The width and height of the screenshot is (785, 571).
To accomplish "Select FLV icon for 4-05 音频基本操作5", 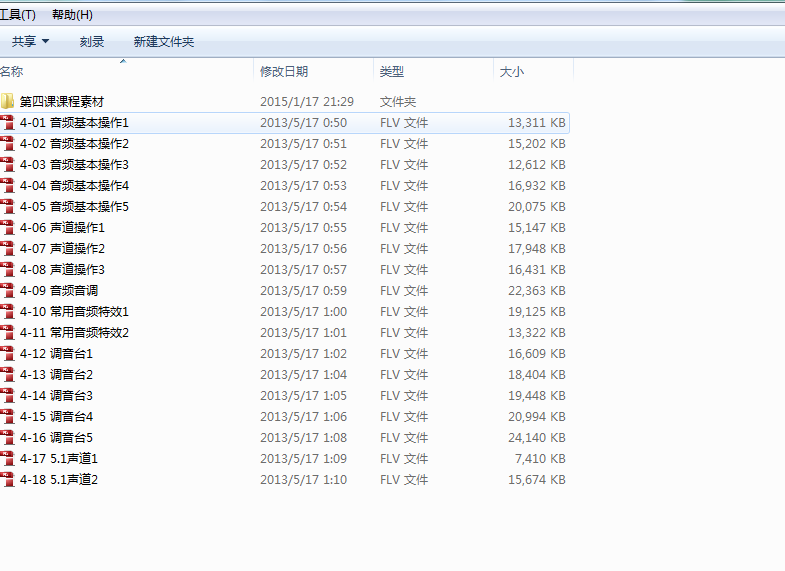I will click(x=8, y=207).
